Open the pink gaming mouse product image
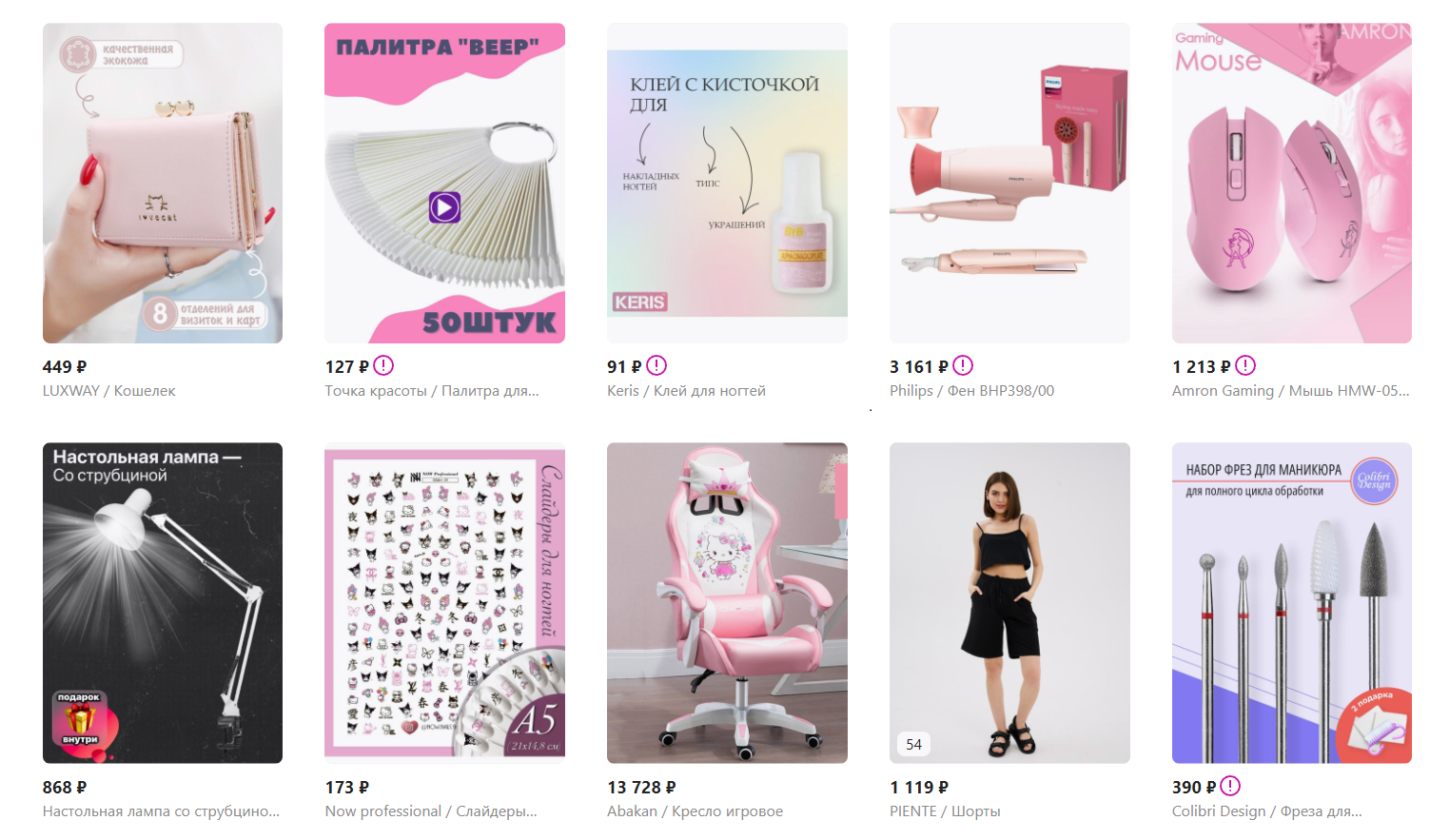Image resolution: width=1430 pixels, height=840 pixels. 1292,183
